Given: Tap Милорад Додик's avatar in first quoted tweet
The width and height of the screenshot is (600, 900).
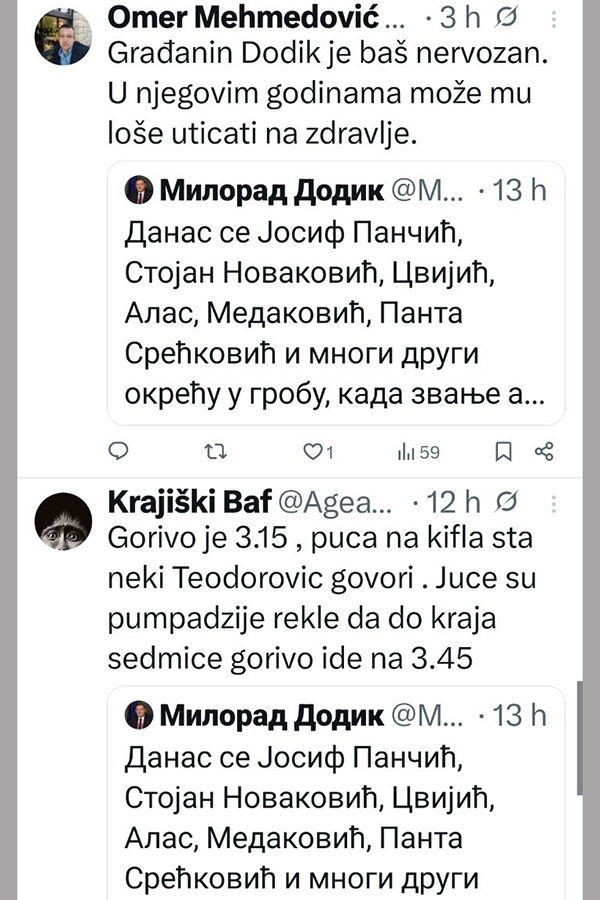Looking at the screenshot, I should (138, 190).
